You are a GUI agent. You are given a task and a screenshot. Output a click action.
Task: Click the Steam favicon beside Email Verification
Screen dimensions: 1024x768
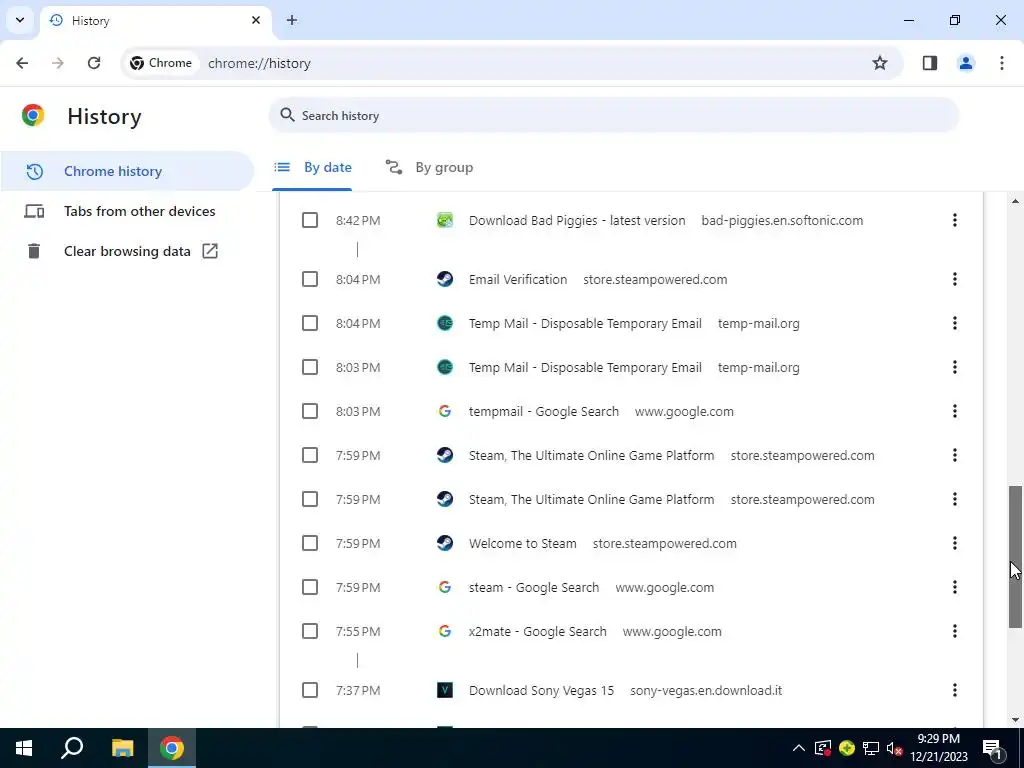(445, 280)
